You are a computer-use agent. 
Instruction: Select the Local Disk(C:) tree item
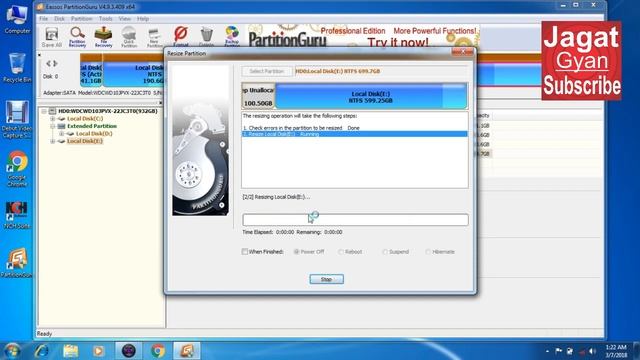(85, 118)
